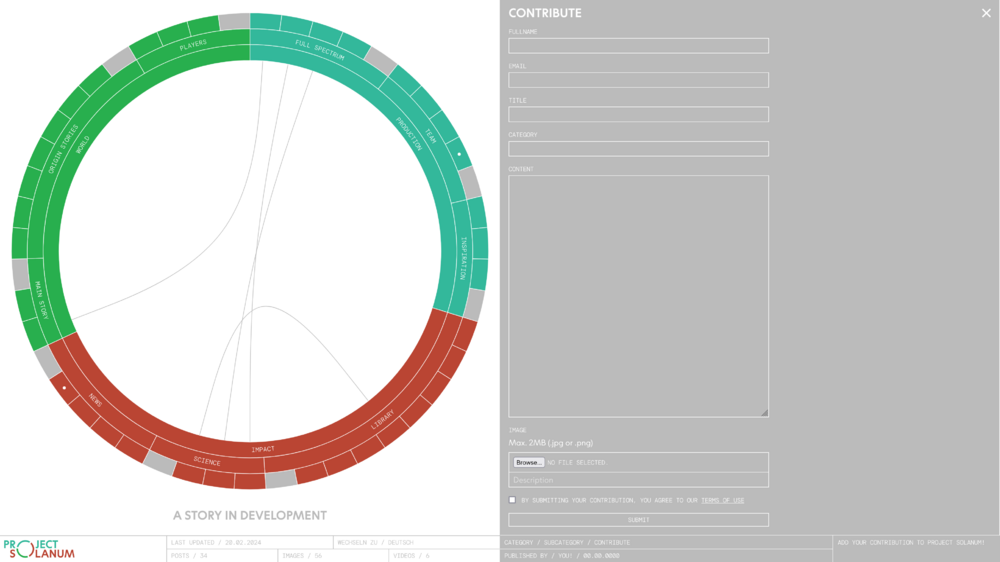Click the Last Updated date text
The width and height of the screenshot is (1000, 562).
click(x=216, y=542)
